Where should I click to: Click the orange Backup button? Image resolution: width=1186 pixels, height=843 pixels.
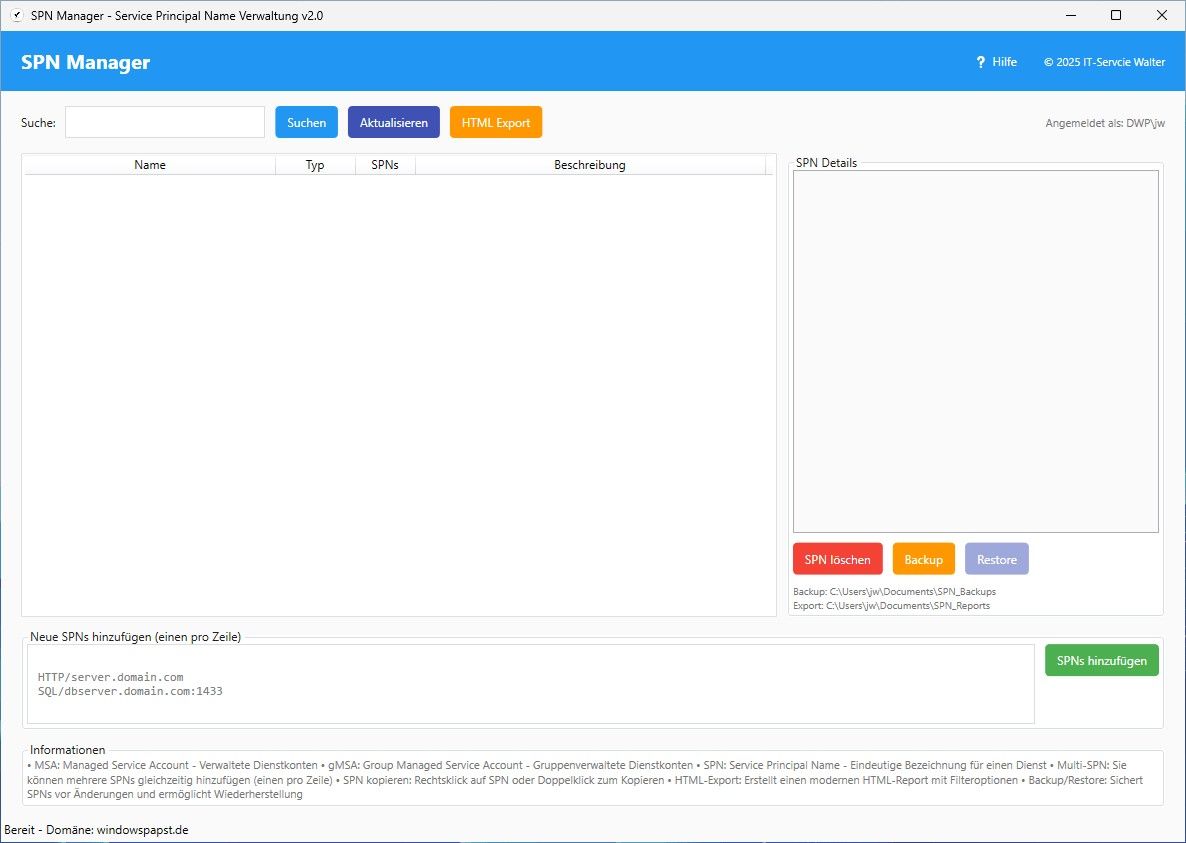tap(924, 559)
